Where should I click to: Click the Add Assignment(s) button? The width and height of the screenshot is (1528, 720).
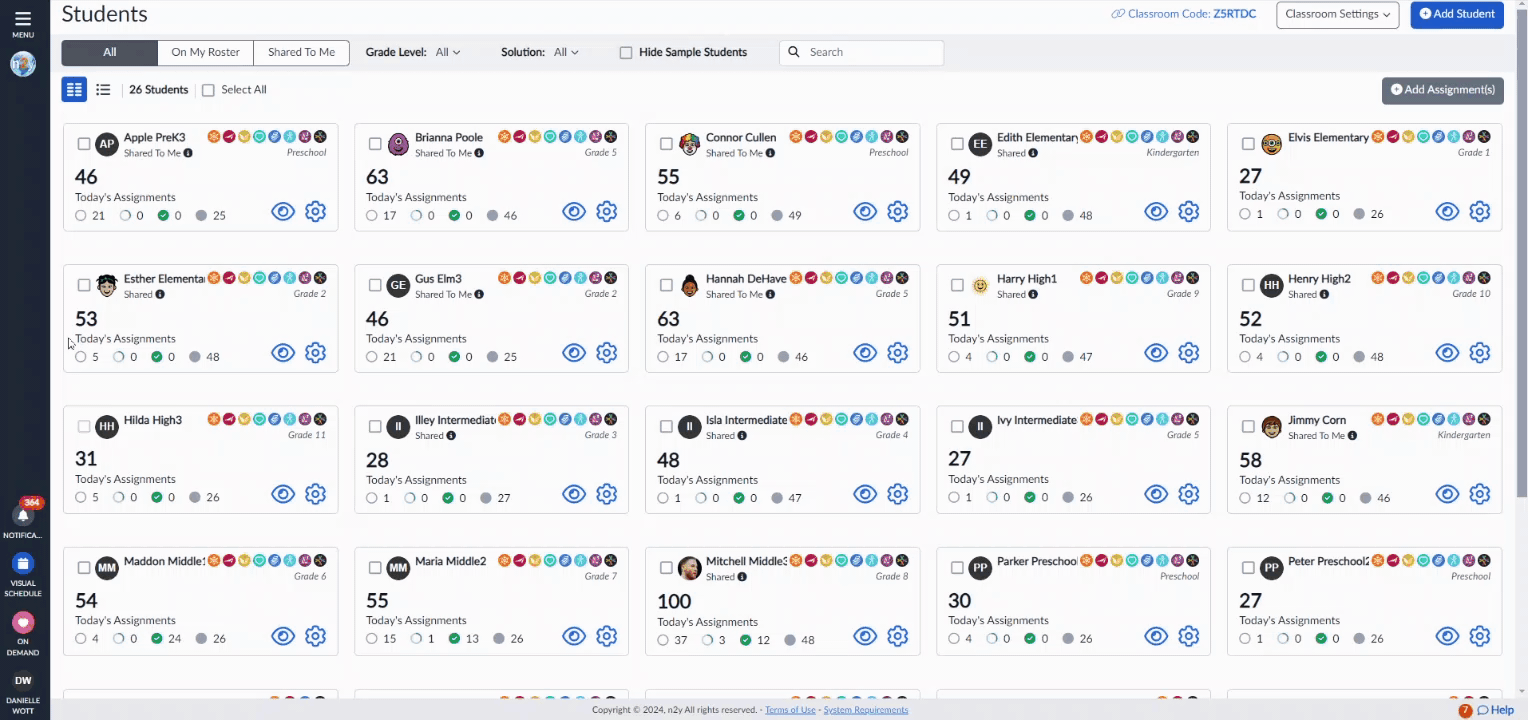click(1442, 90)
